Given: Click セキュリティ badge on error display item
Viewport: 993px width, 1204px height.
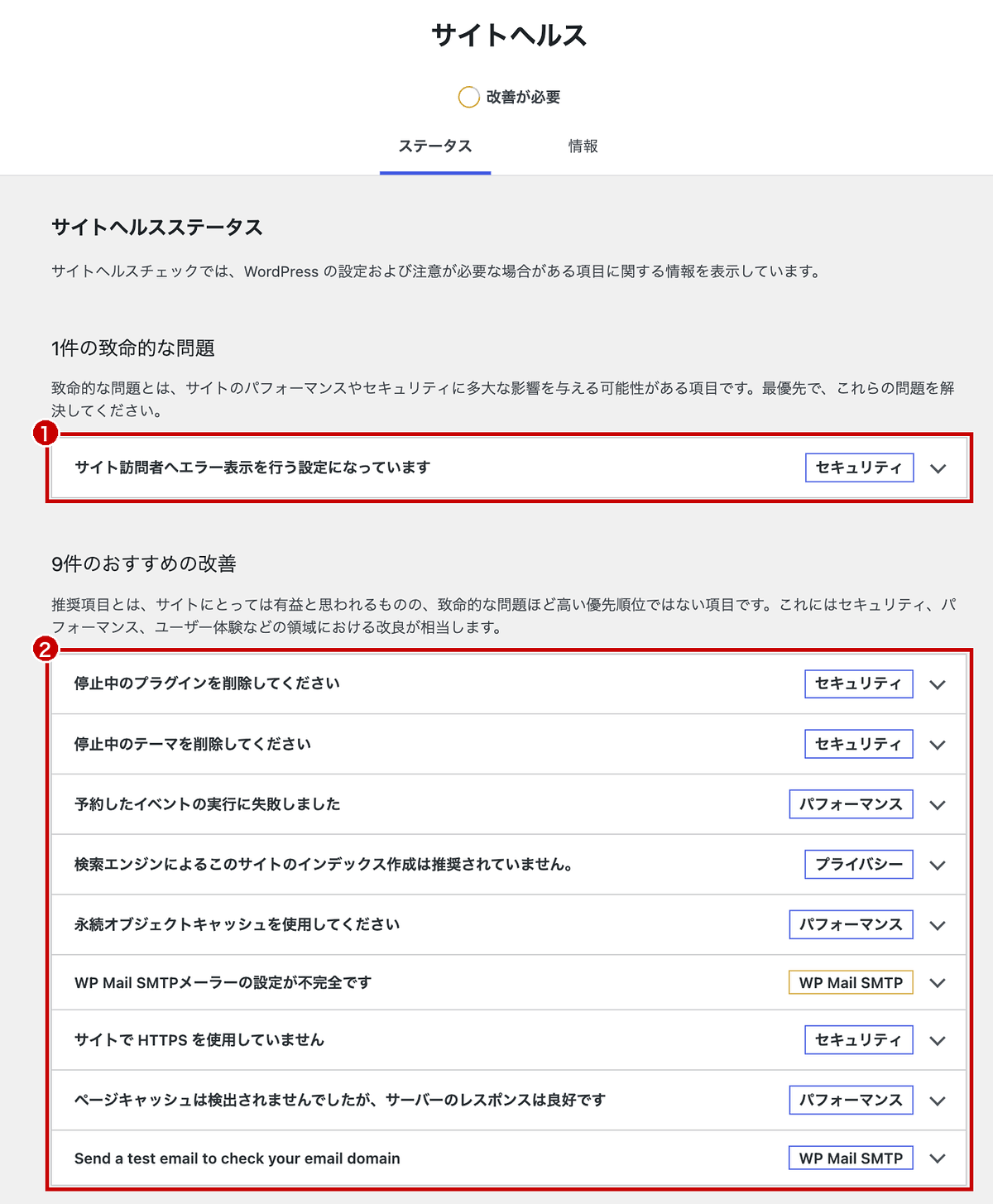Looking at the screenshot, I should point(860,468).
